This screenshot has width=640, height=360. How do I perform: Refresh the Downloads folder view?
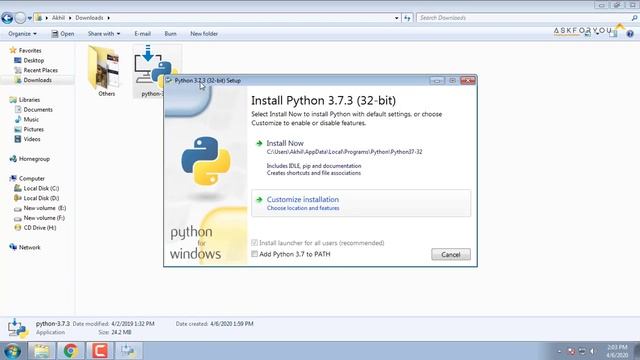[407, 18]
